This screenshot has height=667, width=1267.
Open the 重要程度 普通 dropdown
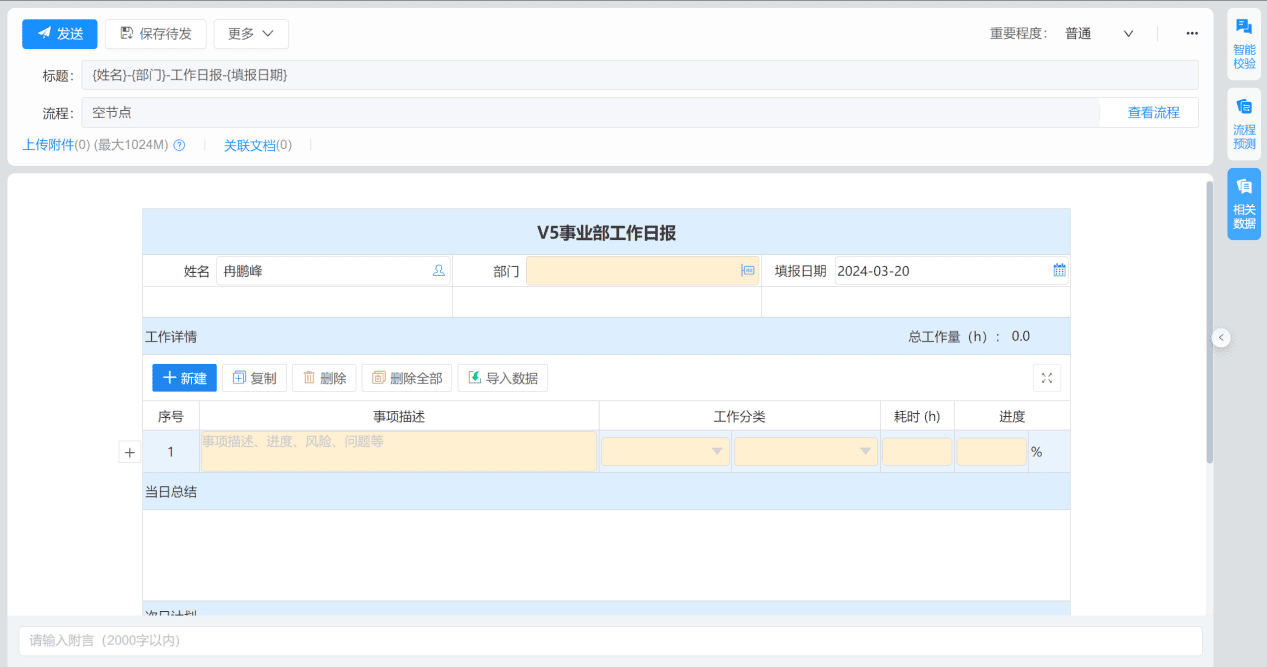pos(1098,34)
